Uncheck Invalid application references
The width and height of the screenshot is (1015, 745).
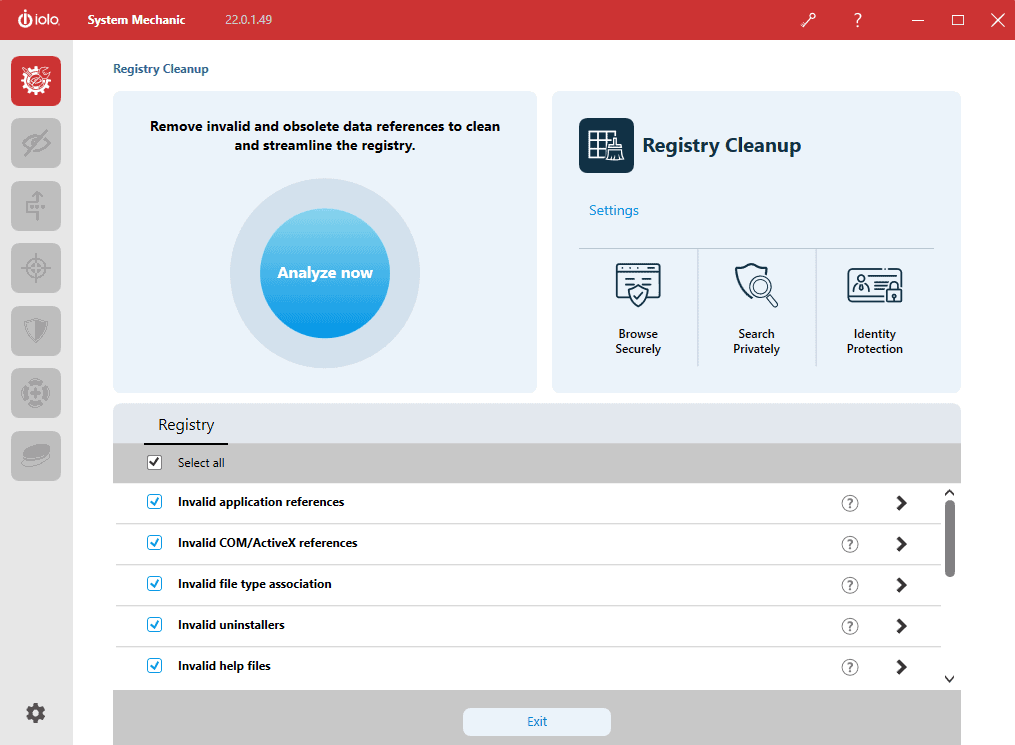click(x=154, y=502)
